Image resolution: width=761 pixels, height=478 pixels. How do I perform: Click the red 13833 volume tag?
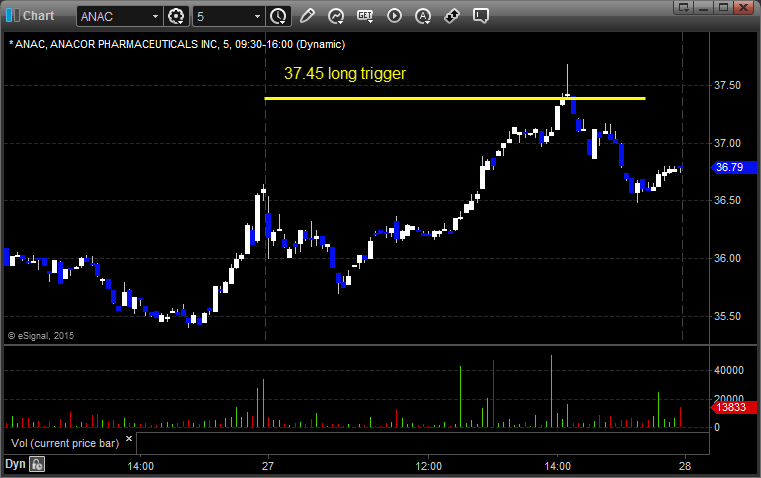[733, 407]
